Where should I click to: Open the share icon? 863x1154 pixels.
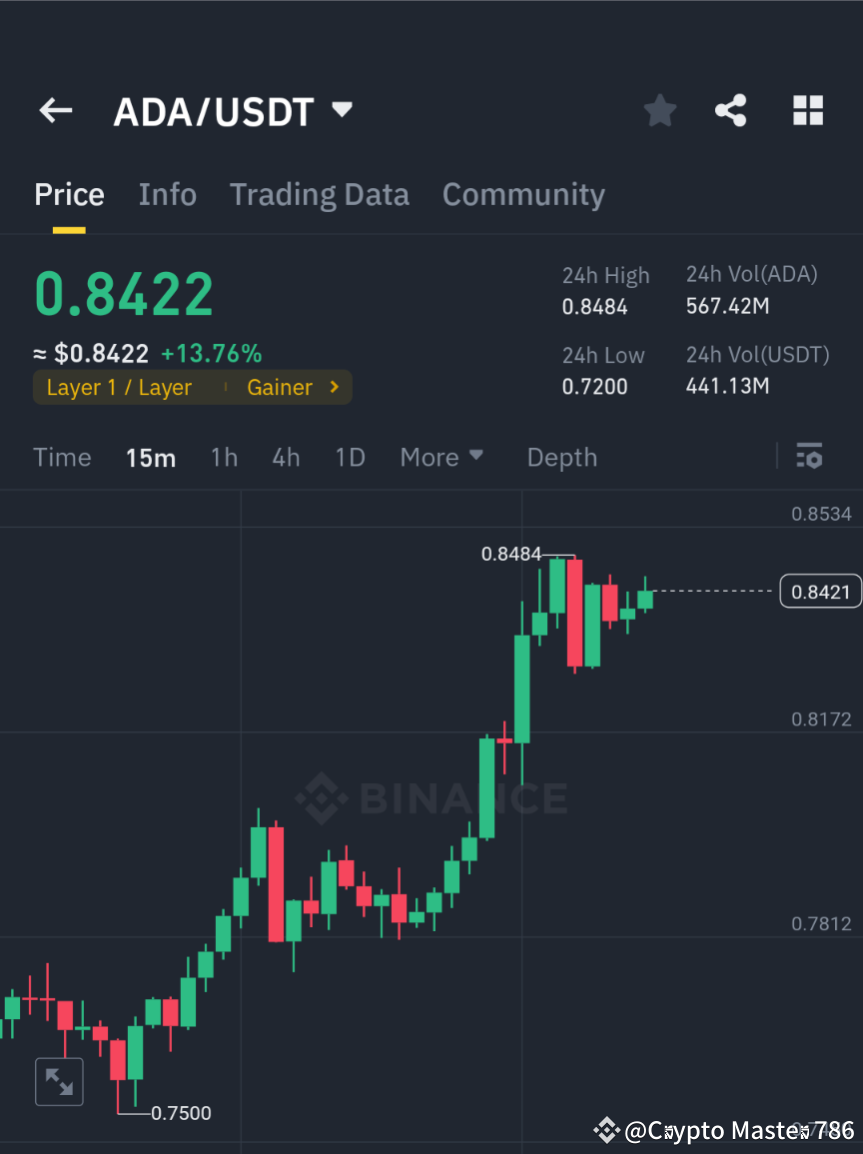[731, 110]
